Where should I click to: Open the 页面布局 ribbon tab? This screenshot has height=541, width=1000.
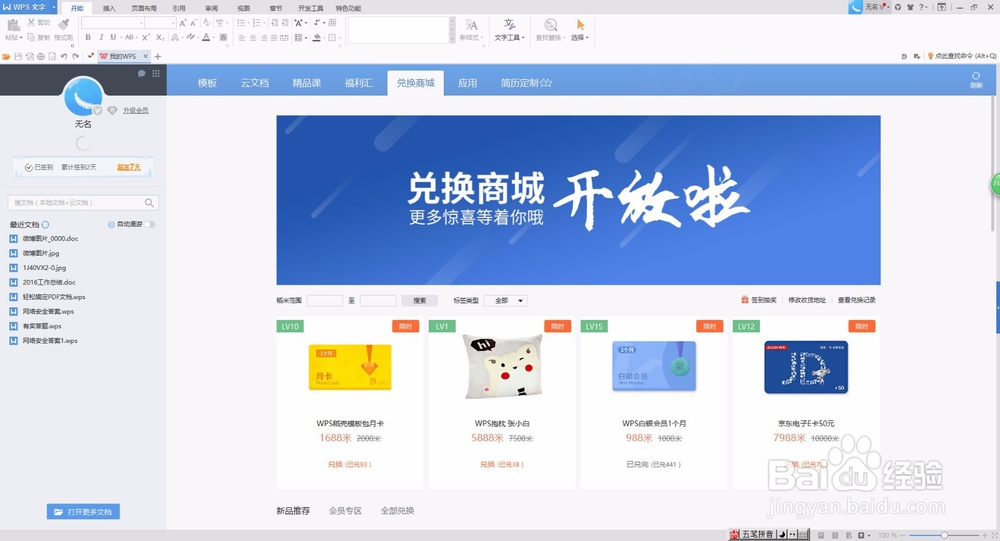144,8
